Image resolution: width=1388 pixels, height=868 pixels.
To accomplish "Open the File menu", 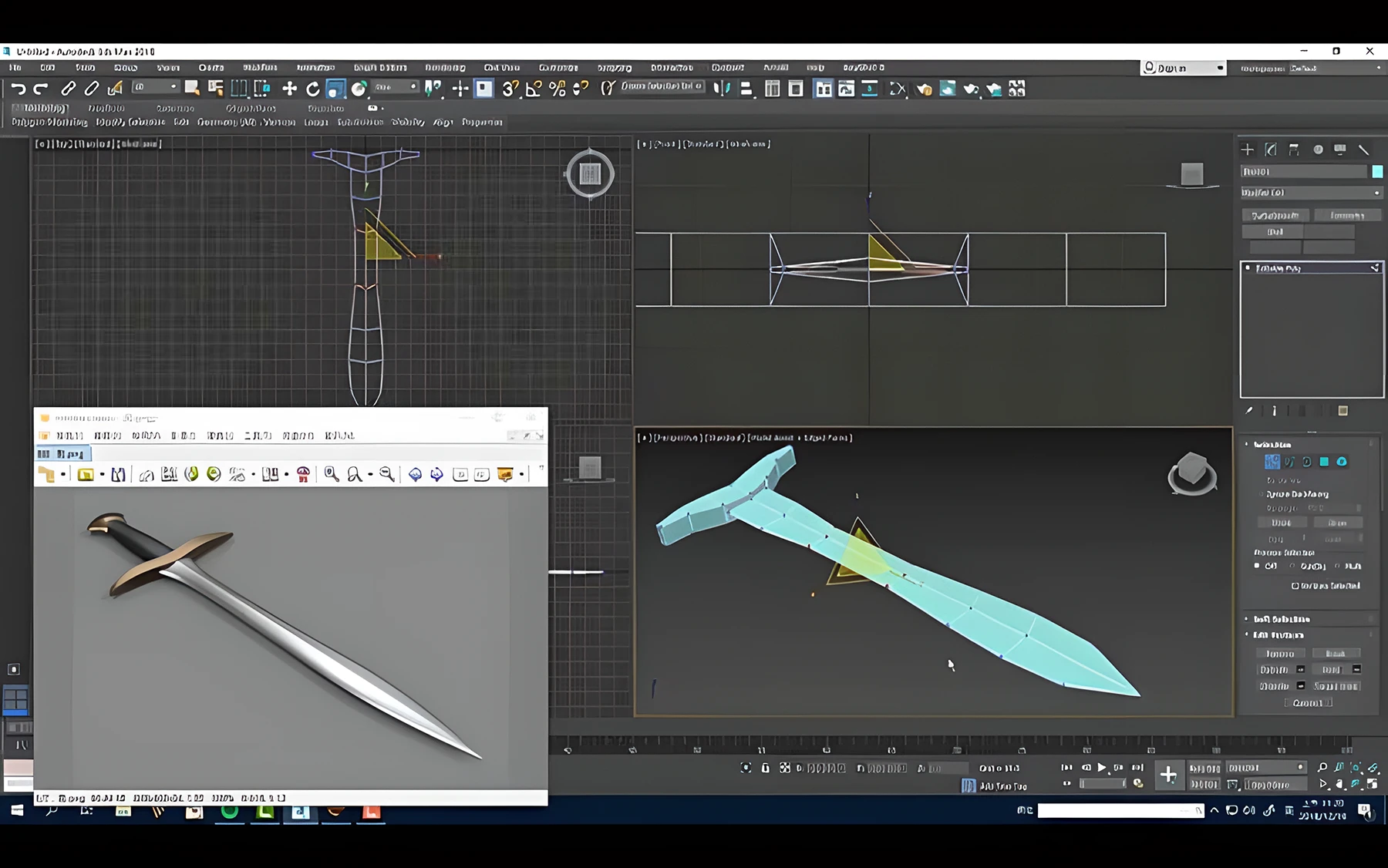I will click(x=15, y=68).
